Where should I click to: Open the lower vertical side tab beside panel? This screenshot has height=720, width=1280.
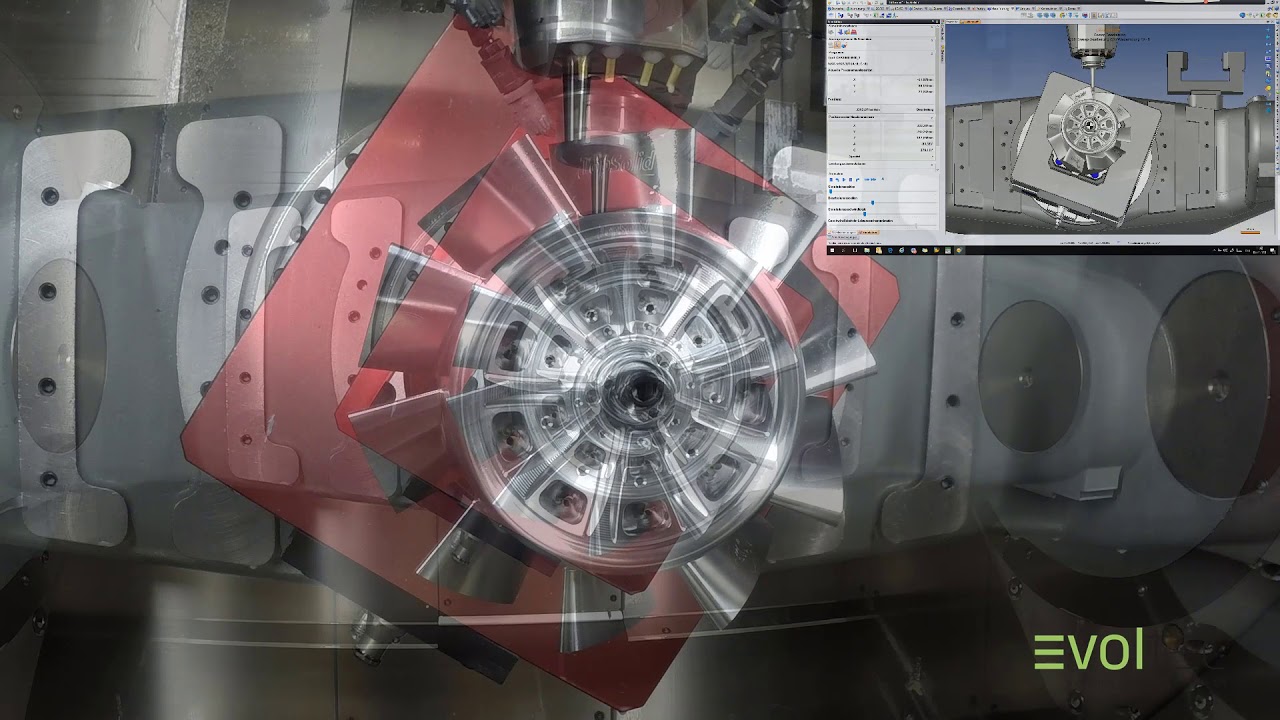[x=942, y=54]
